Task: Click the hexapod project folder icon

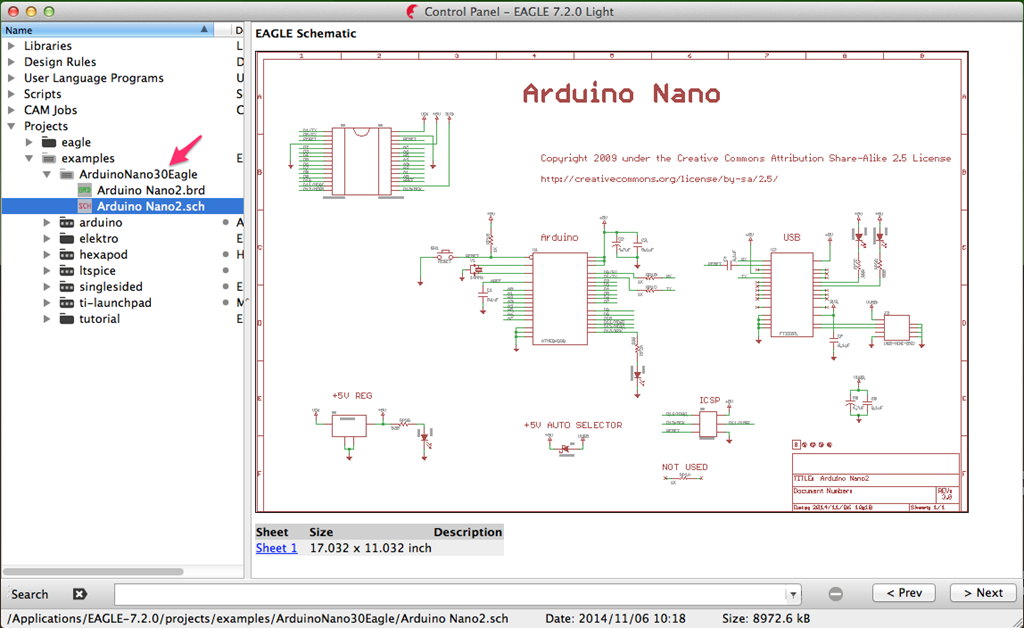Action: point(66,255)
